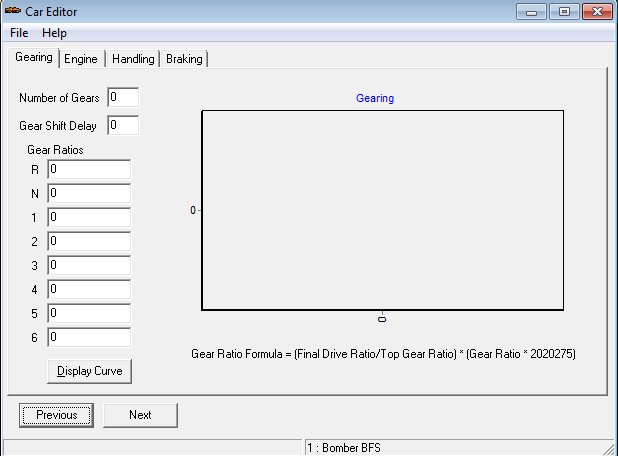Focus the gear 6 ratio field
Viewport: 618px width, 456px height.
pos(89,337)
